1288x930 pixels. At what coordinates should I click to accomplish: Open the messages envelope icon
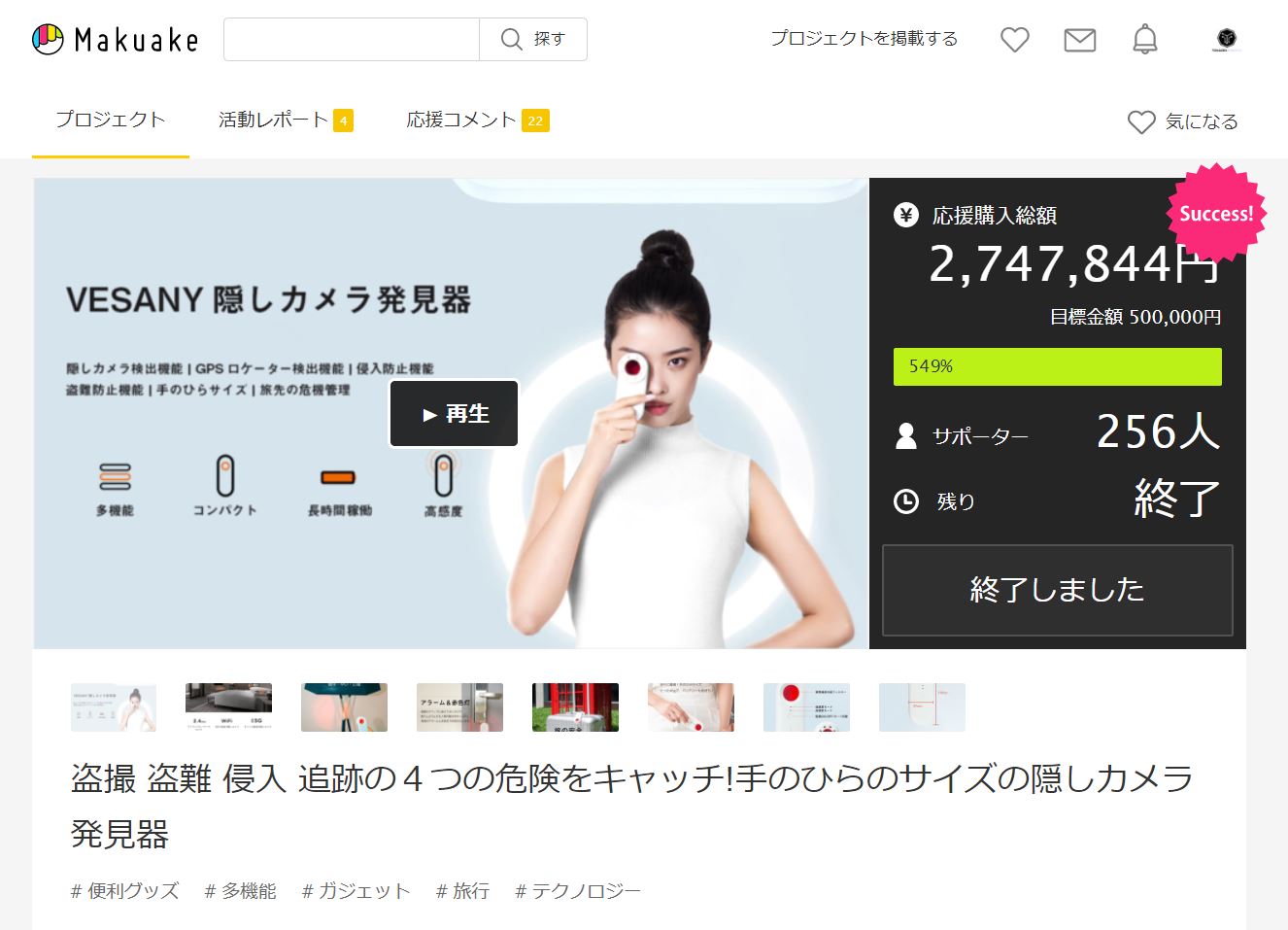click(x=1080, y=40)
